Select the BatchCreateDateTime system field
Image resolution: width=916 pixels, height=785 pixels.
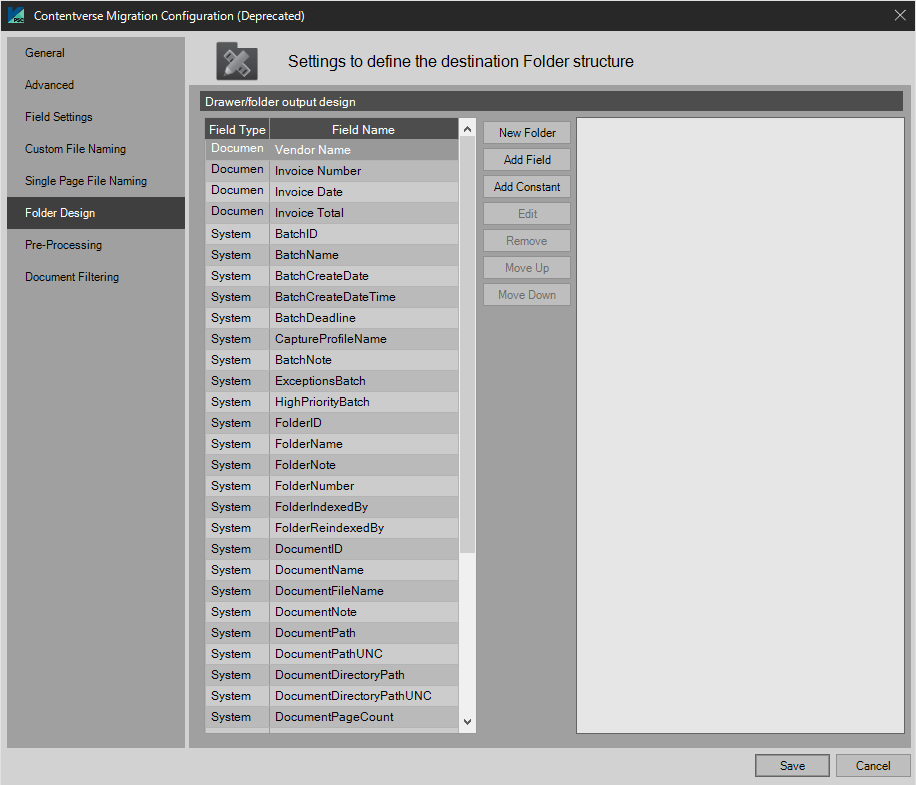click(x=331, y=297)
